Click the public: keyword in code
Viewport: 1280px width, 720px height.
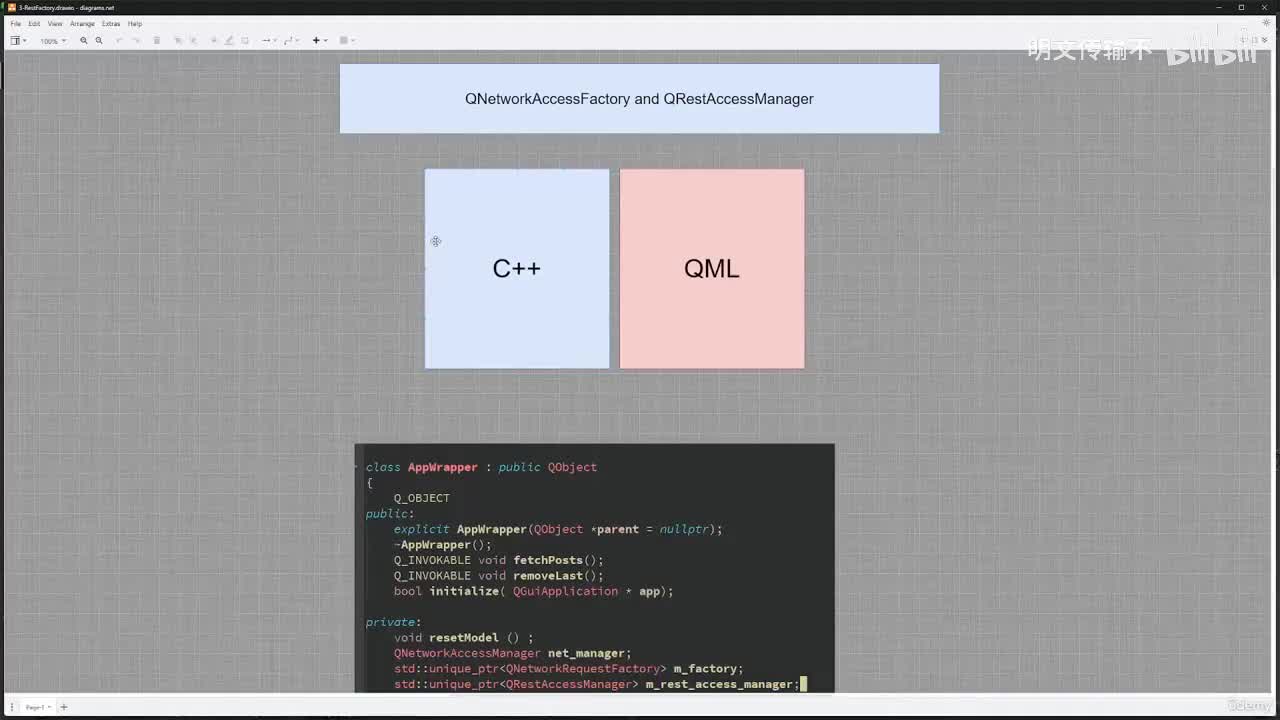tap(390, 514)
